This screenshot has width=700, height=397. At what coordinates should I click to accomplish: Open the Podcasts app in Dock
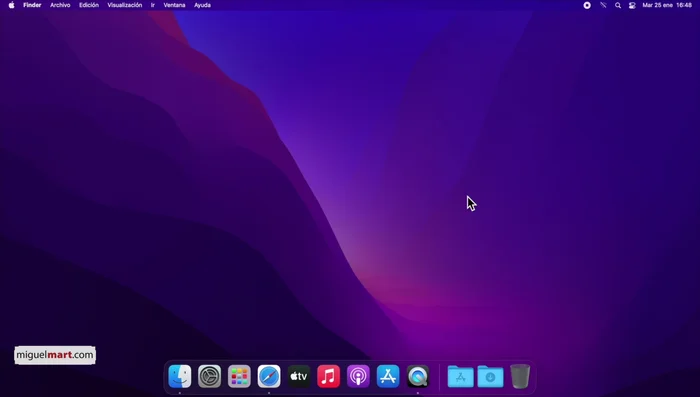point(358,376)
